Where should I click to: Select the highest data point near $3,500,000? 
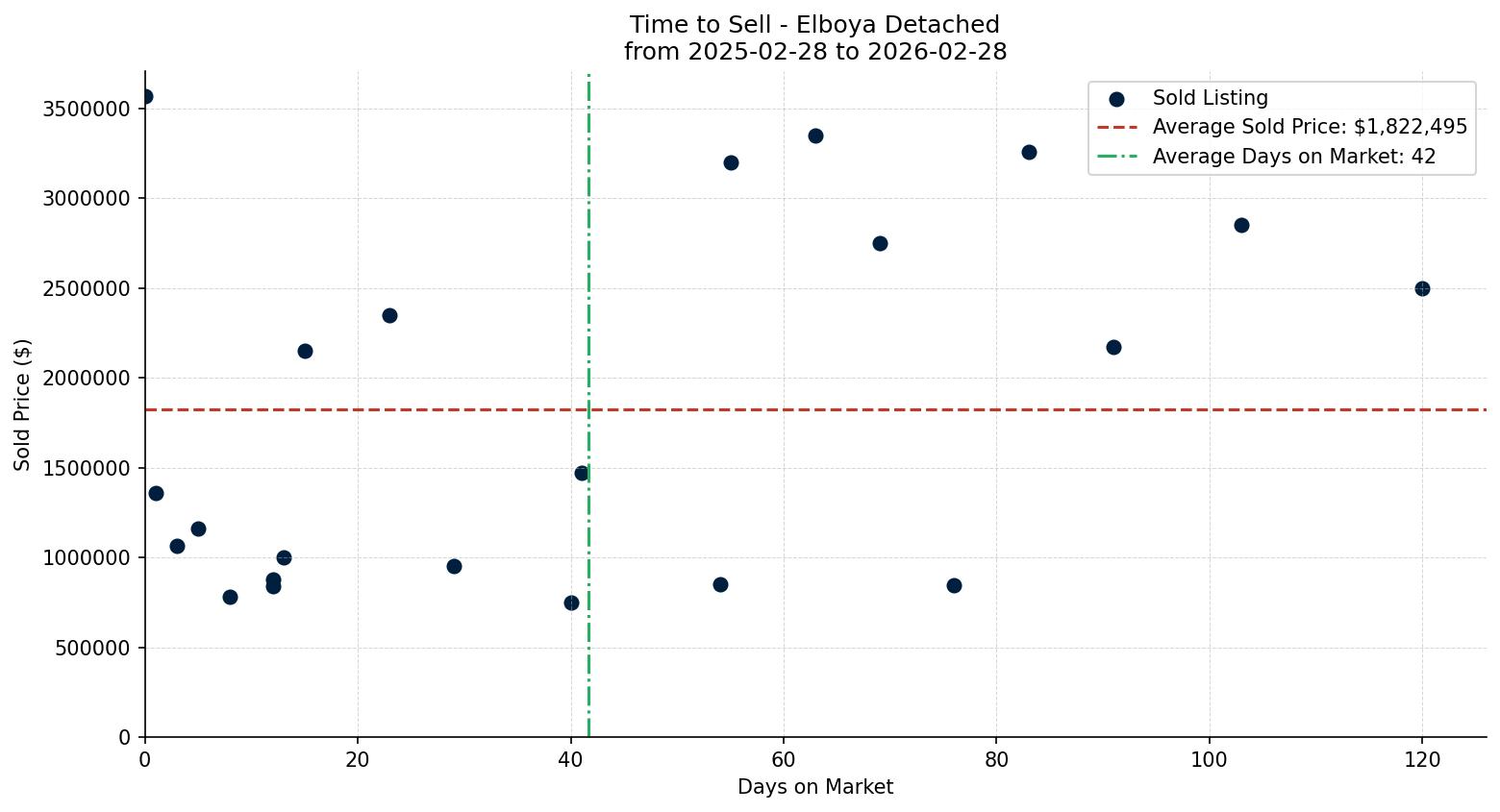145,96
